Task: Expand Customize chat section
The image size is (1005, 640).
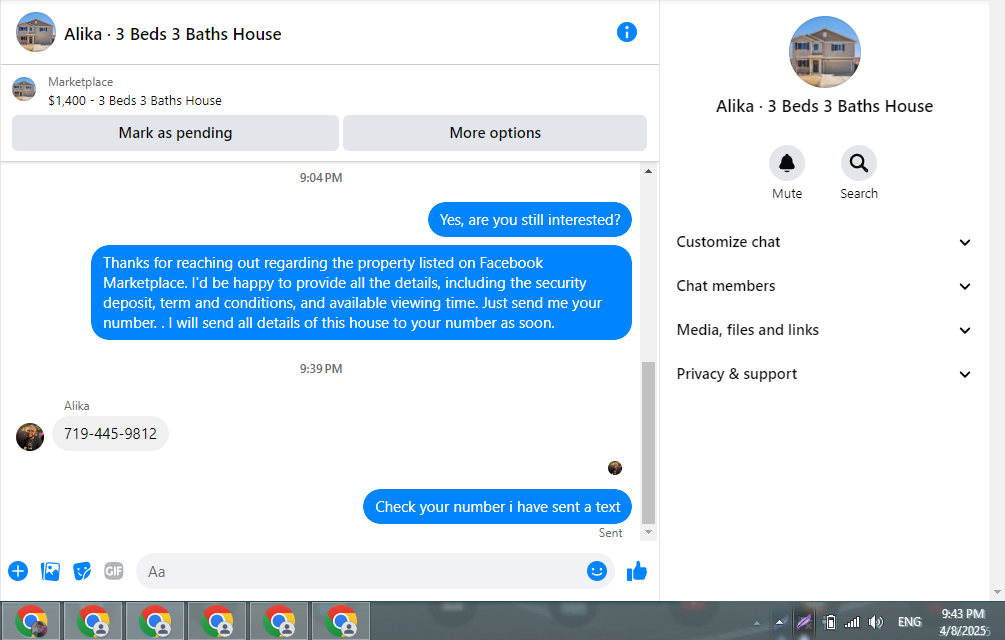Action: (824, 242)
